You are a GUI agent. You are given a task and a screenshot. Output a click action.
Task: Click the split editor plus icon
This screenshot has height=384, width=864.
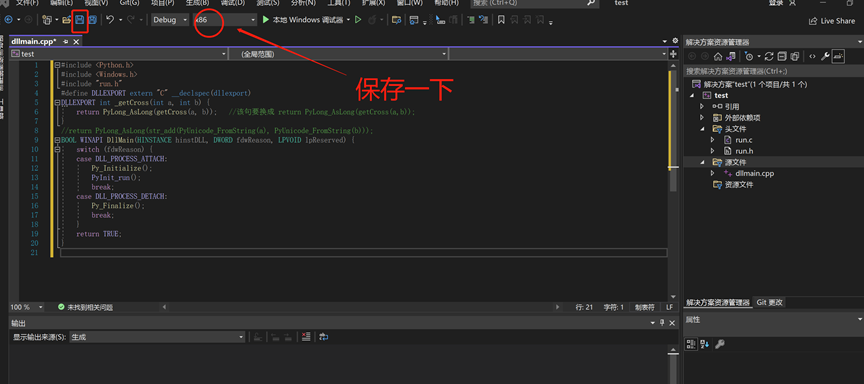[x=673, y=54]
